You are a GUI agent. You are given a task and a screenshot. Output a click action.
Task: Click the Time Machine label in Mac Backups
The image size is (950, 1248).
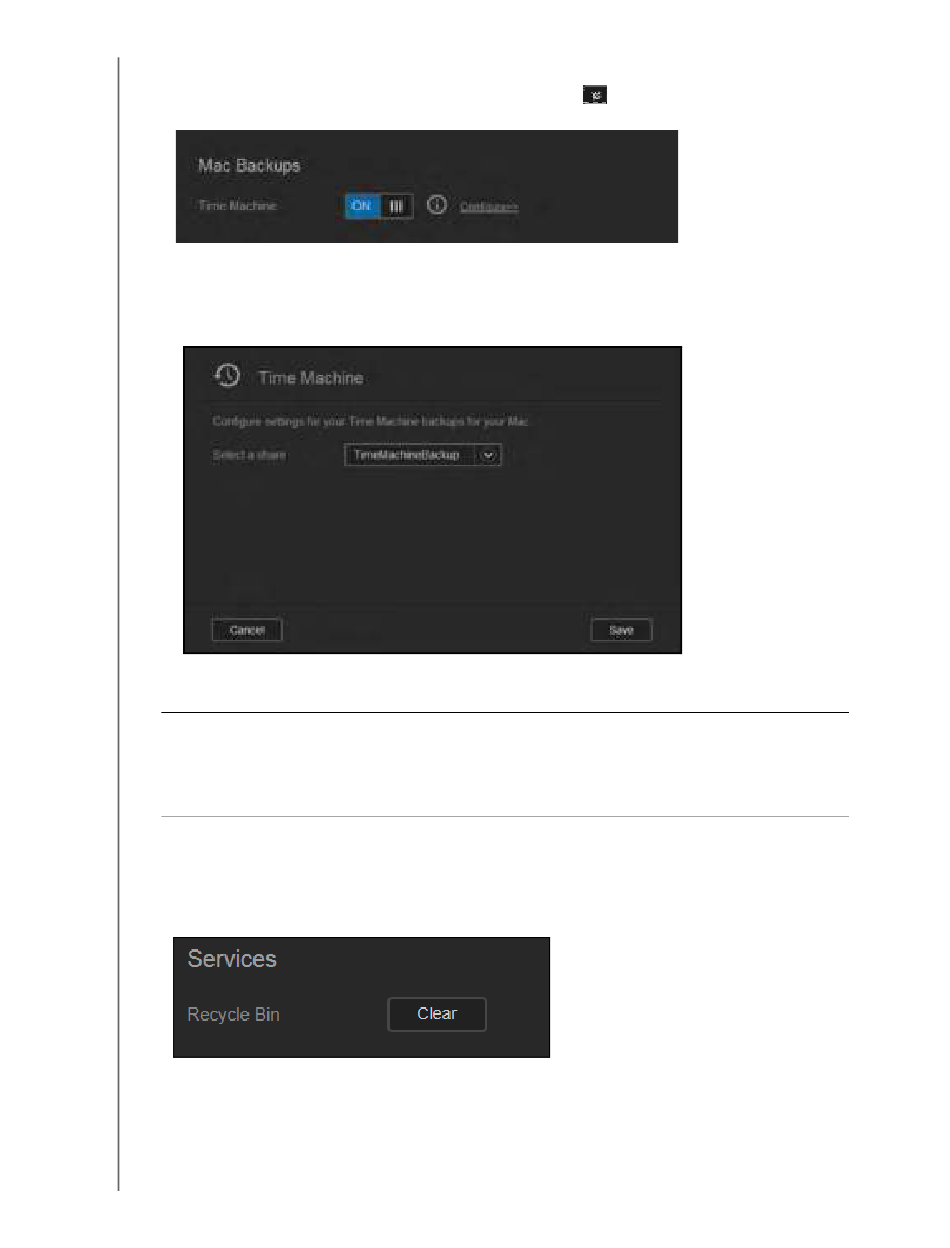pos(233,206)
